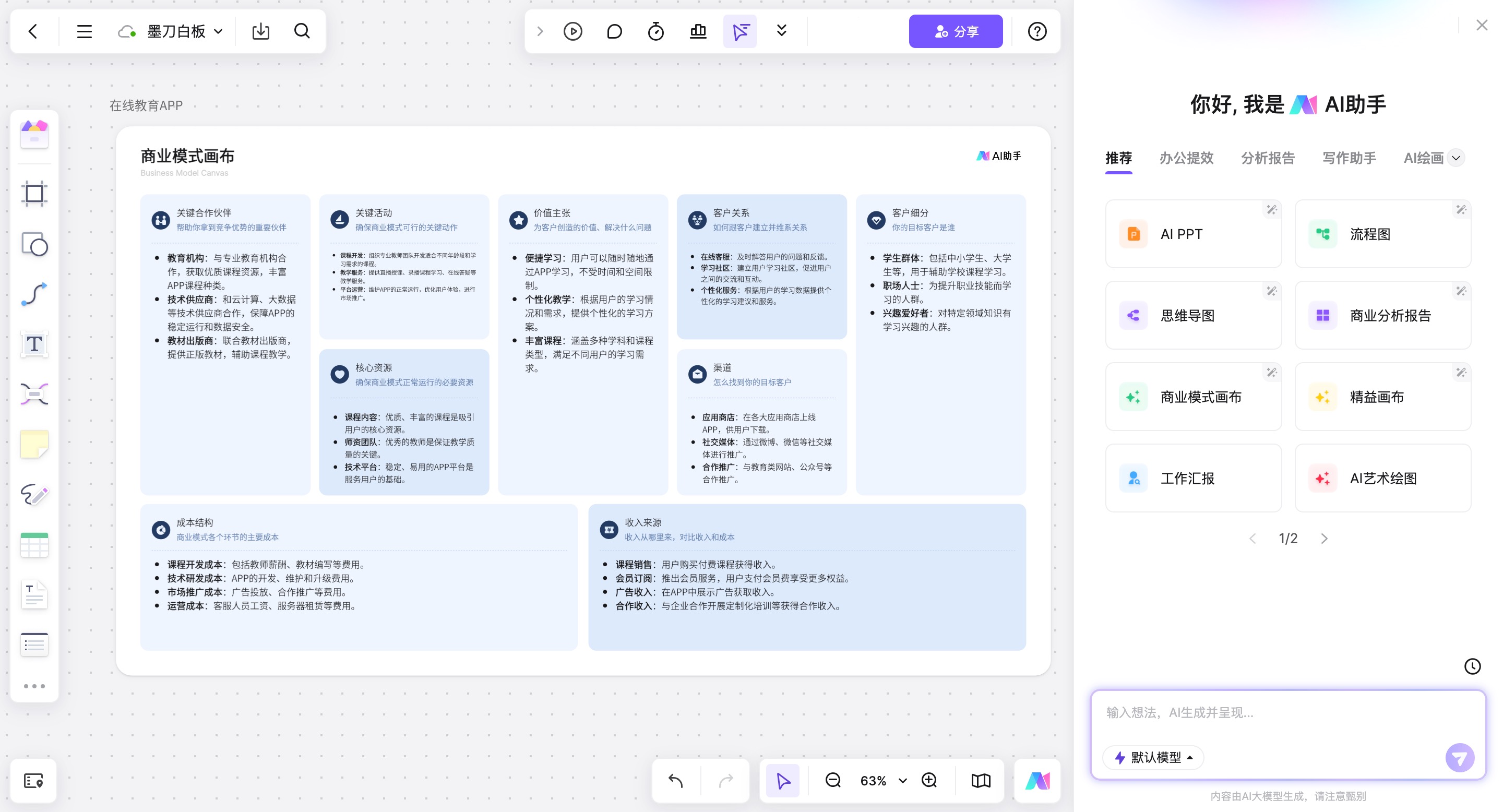
Task: Select the yellow sticky note tool
Action: [34, 445]
